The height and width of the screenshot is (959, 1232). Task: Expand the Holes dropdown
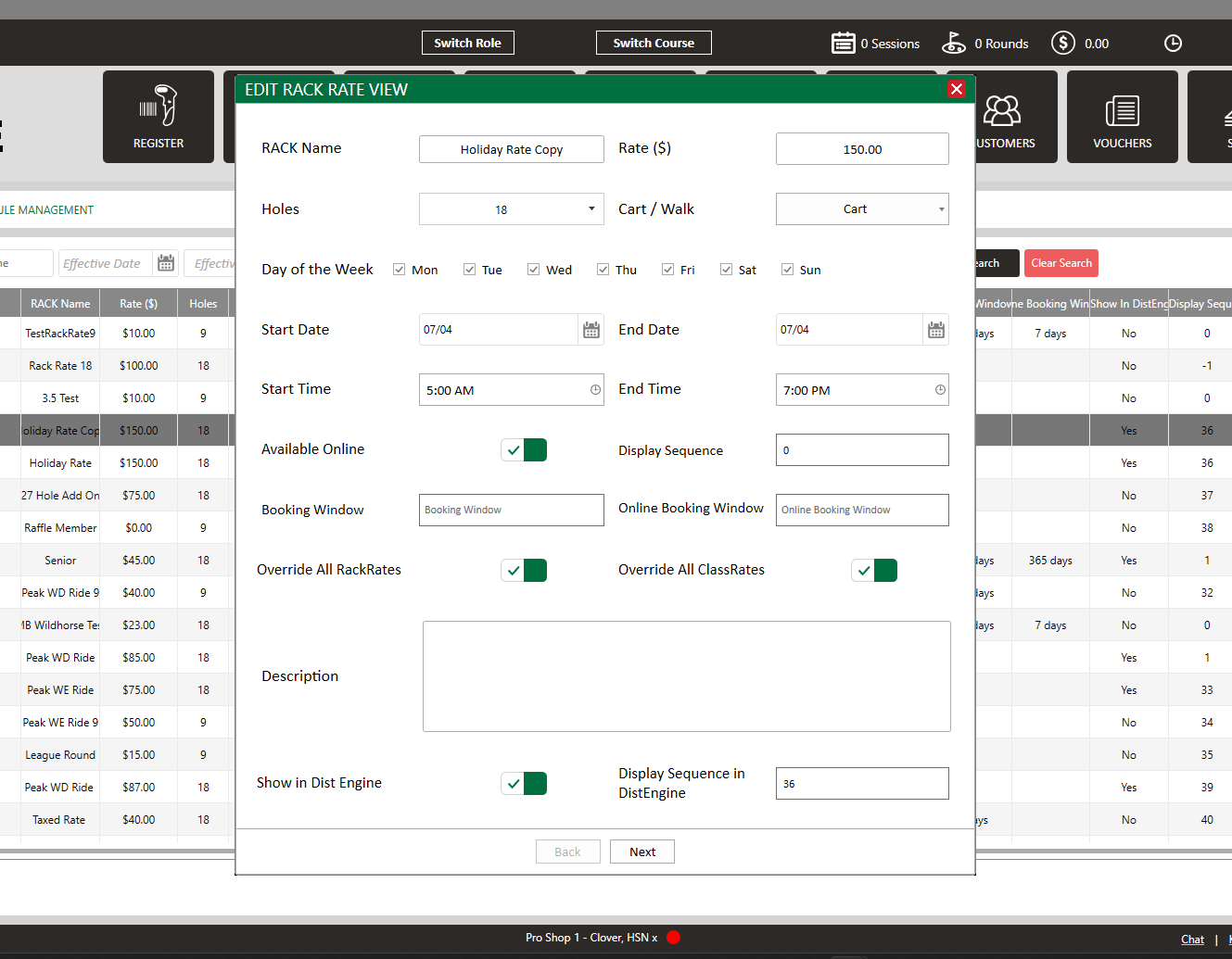point(591,209)
